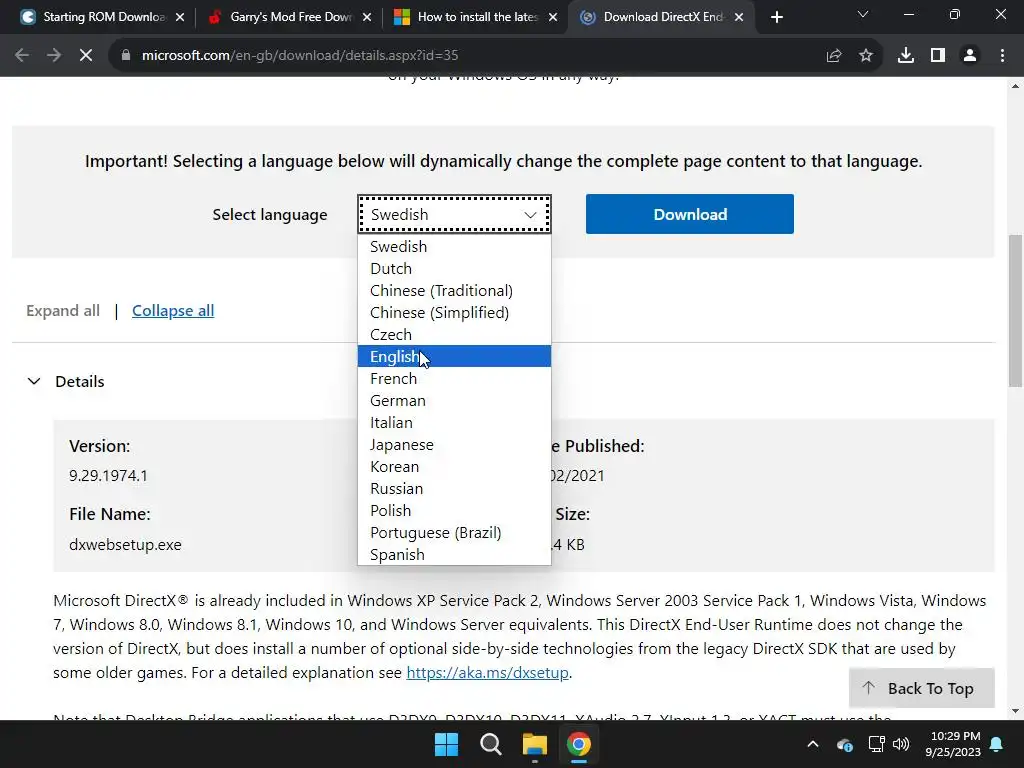This screenshot has width=1024, height=768.
Task: Open the Chrome profile icon
Action: 970,56
